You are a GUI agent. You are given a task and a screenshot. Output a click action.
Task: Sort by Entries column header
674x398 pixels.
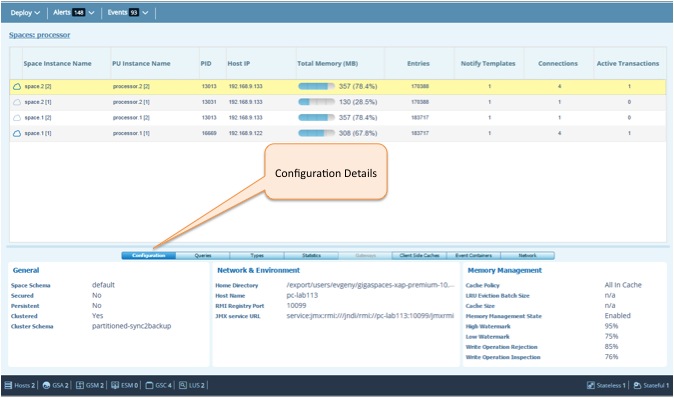coord(418,64)
